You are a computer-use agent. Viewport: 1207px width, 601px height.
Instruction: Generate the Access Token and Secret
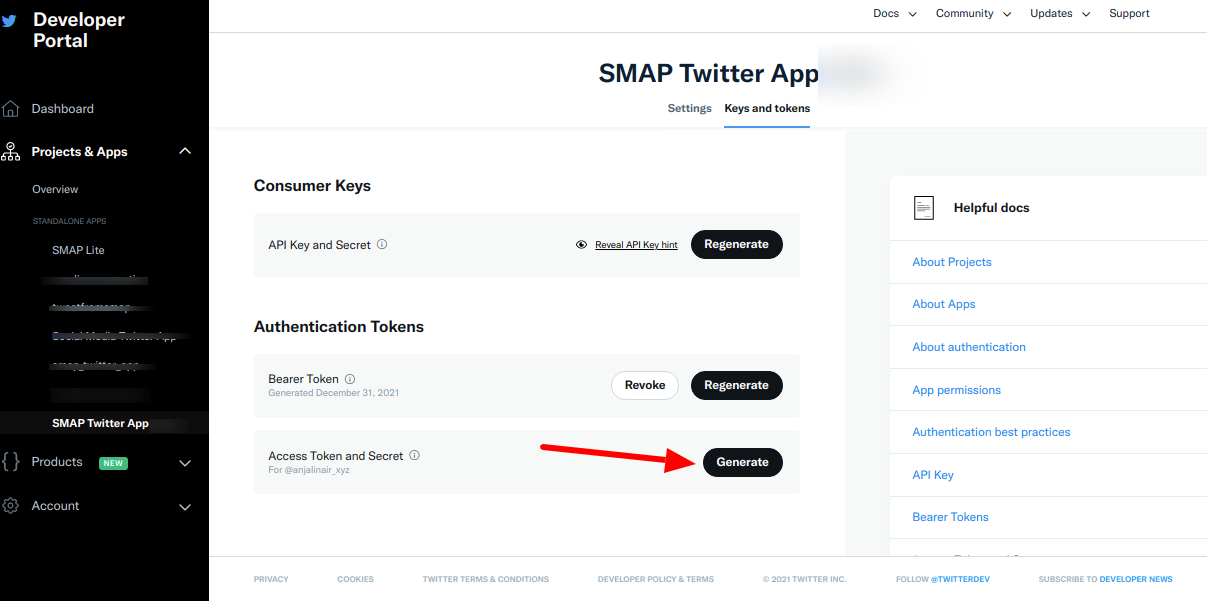click(742, 462)
